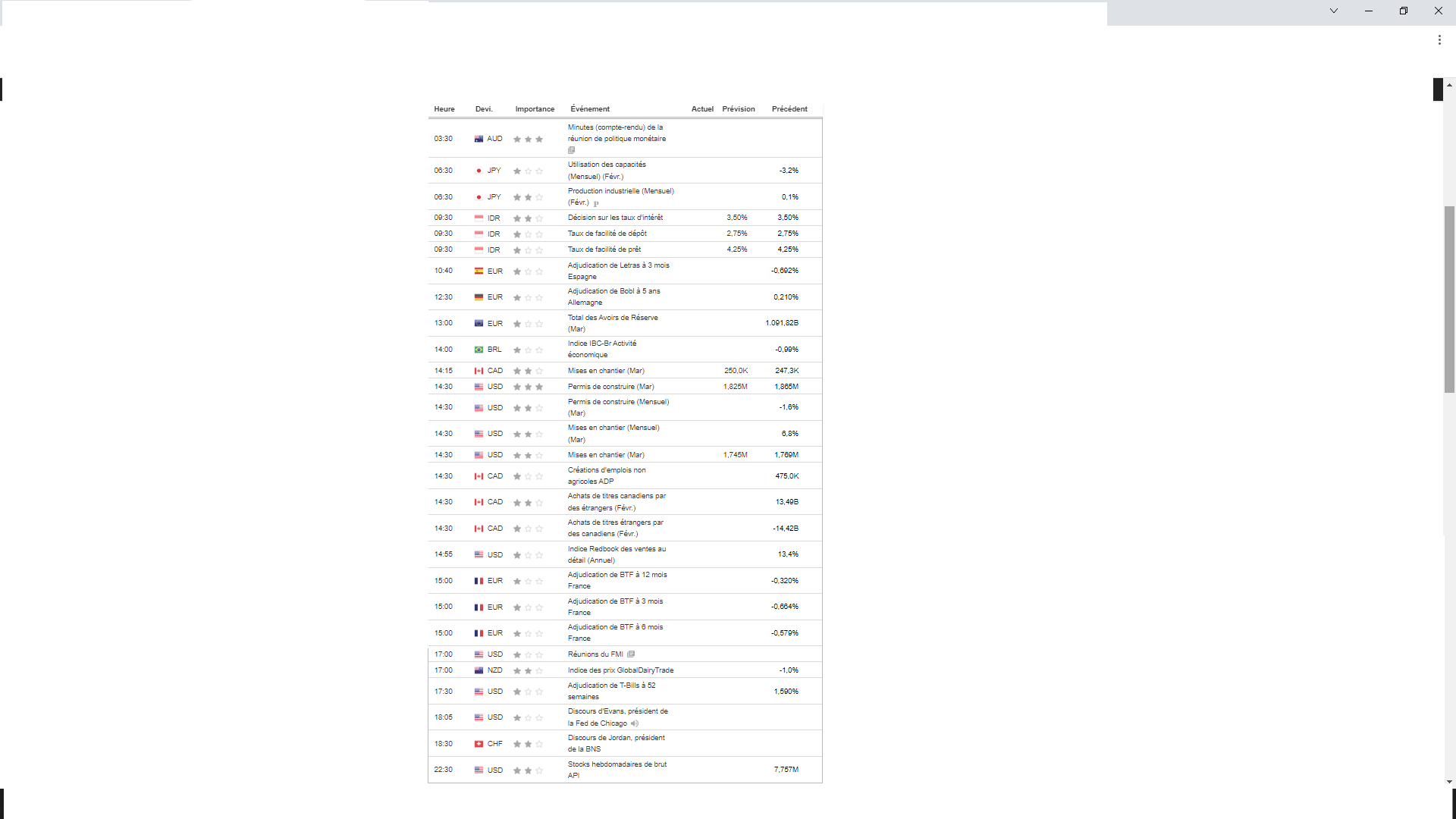This screenshot has width=1456, height=819.
Task: Click the German flag in the 12:30 row
Action: (x=479, y=297)
